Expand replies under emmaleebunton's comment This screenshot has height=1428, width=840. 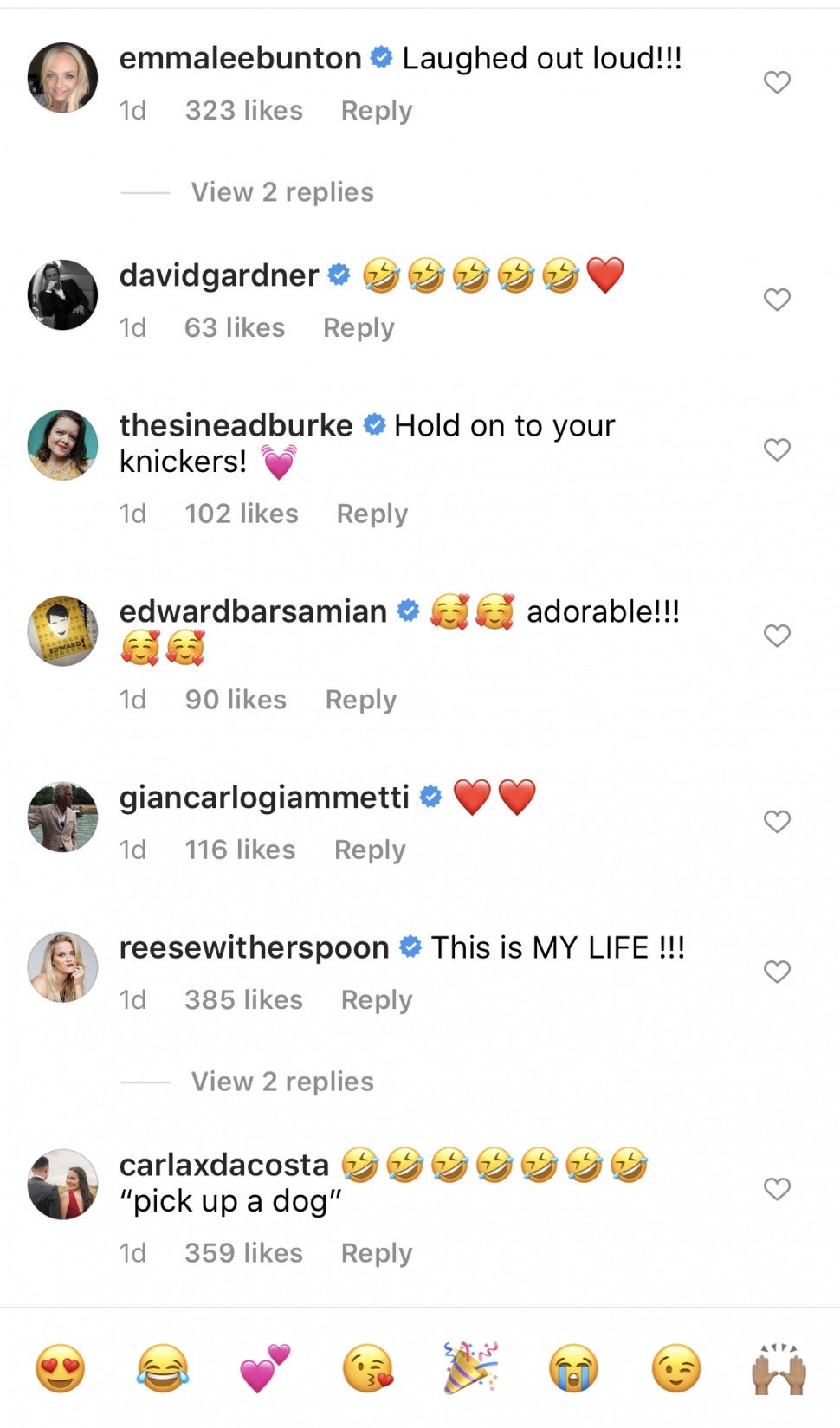(282, 192)
